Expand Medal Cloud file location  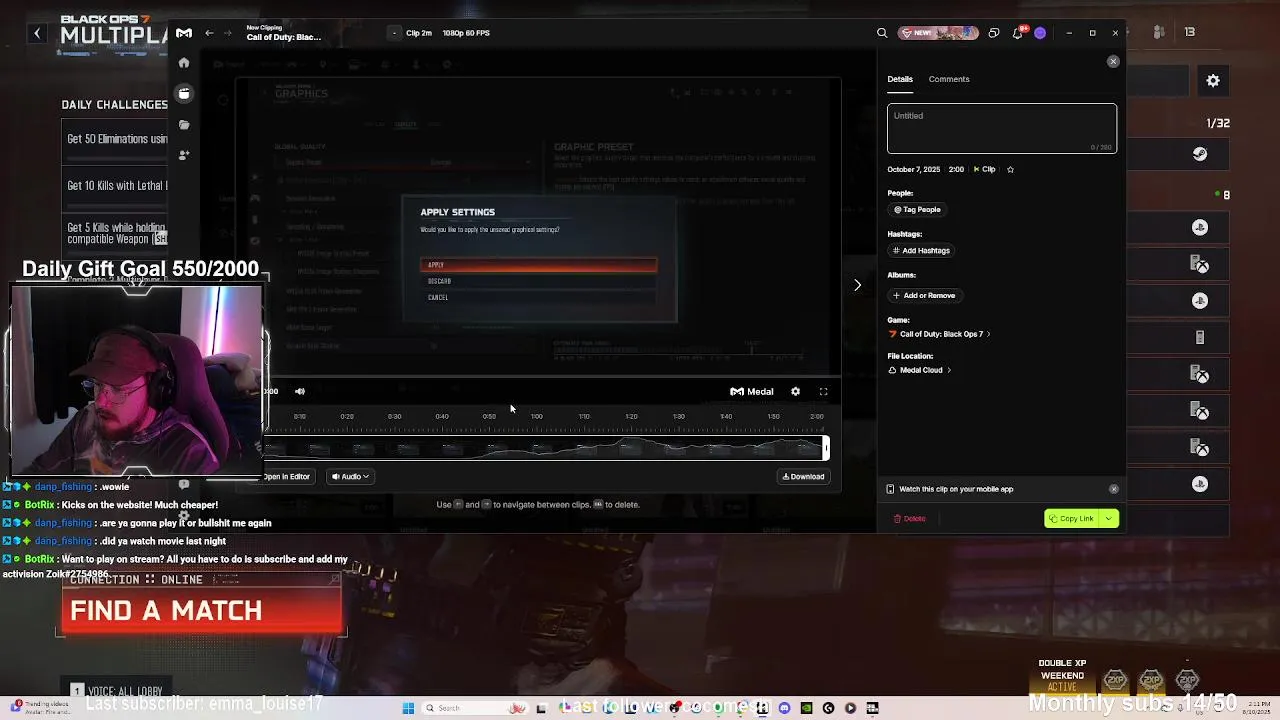[920, 370]
